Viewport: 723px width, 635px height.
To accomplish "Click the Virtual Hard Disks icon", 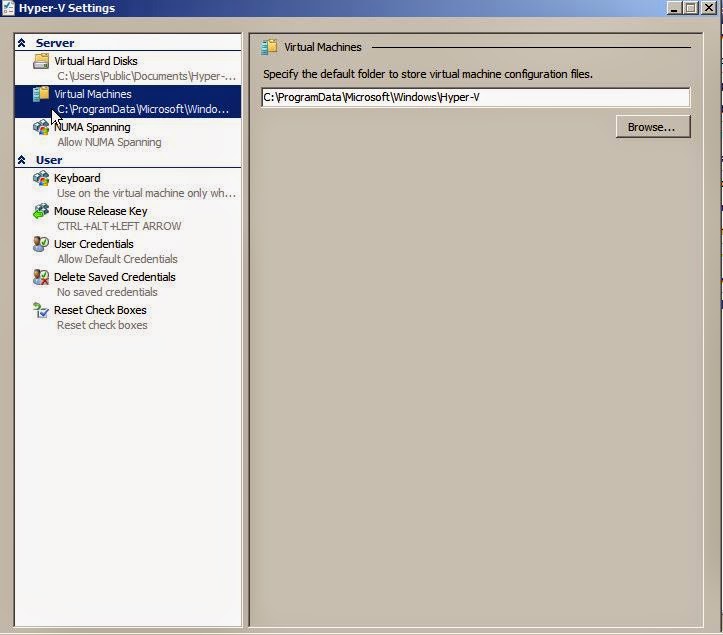I will tap(41, 61).
